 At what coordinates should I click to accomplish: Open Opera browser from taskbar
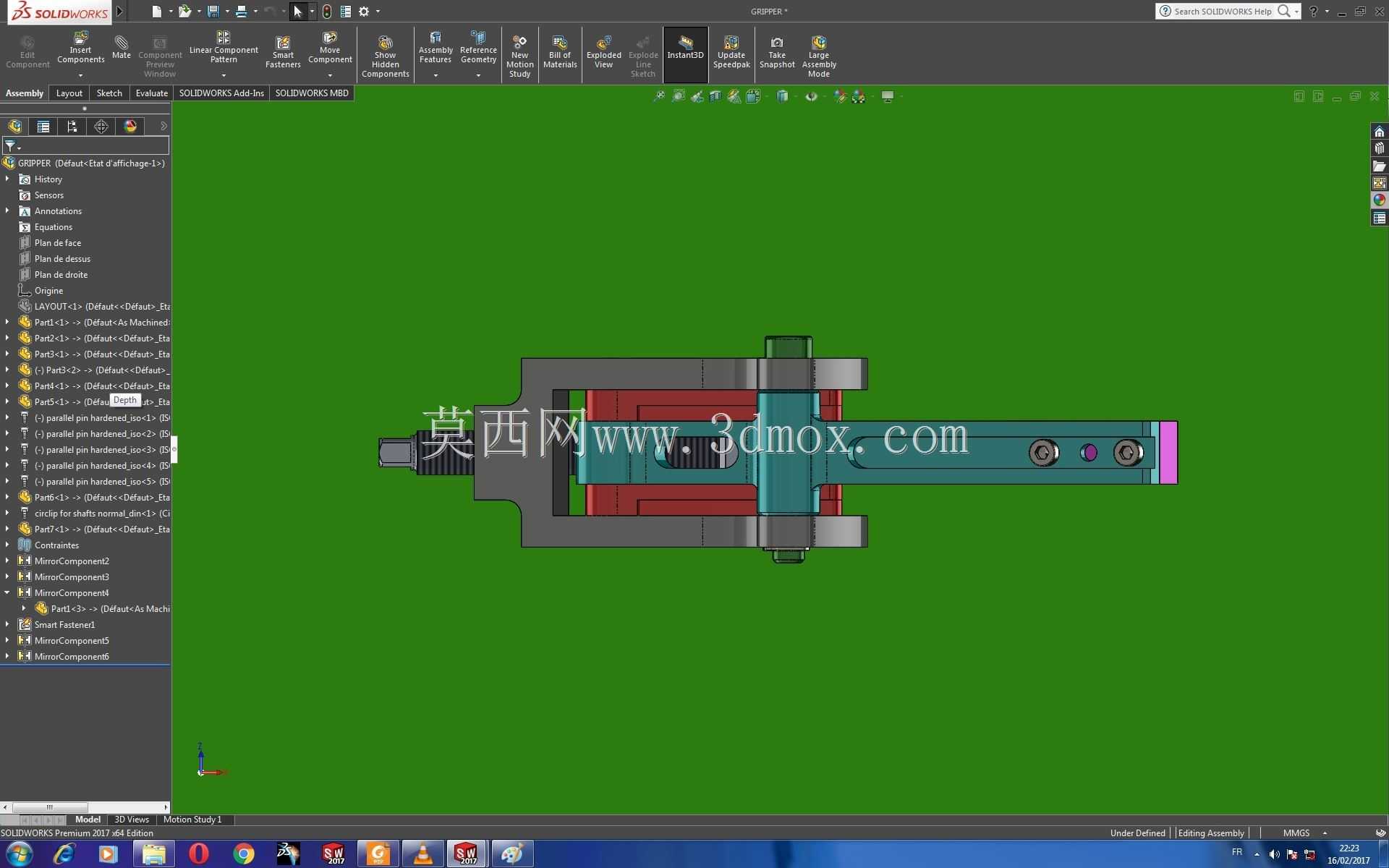[x=199, y=854]
